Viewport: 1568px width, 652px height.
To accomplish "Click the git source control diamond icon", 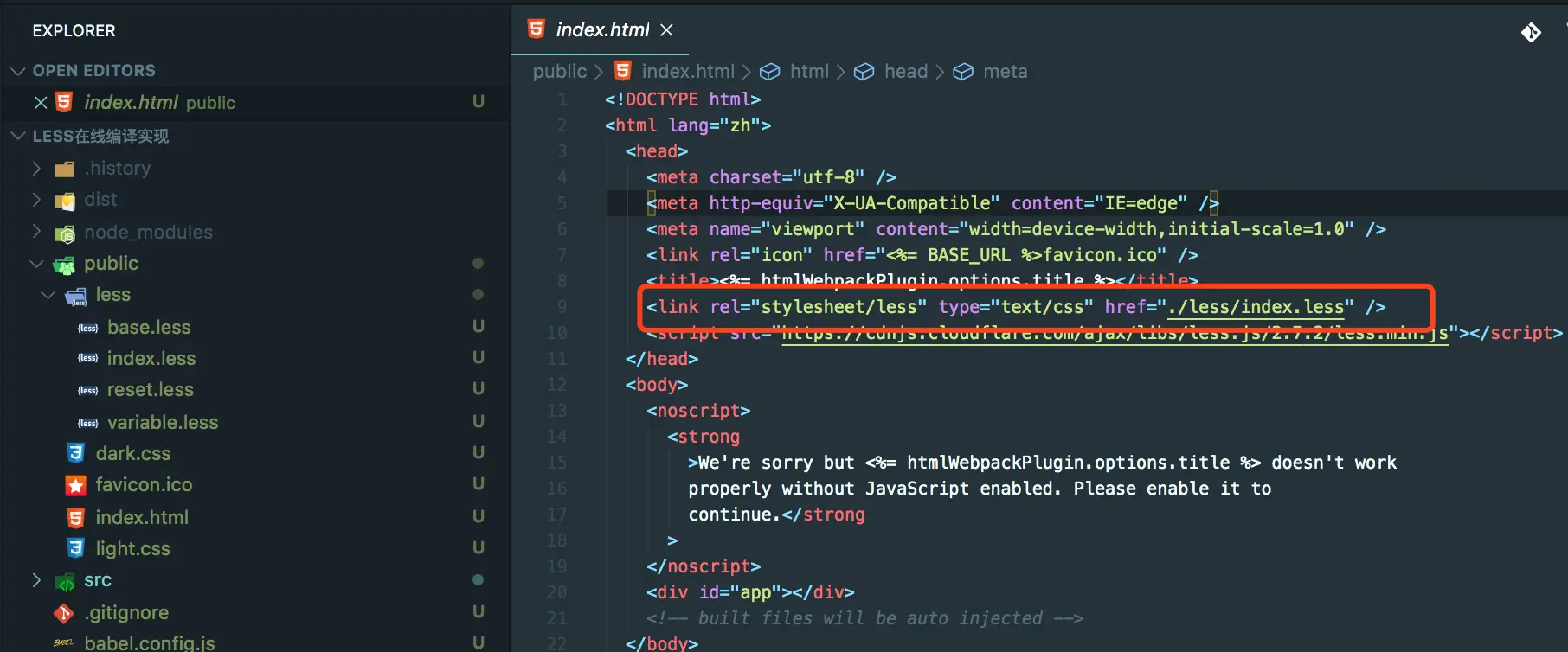I will 1531,32.
